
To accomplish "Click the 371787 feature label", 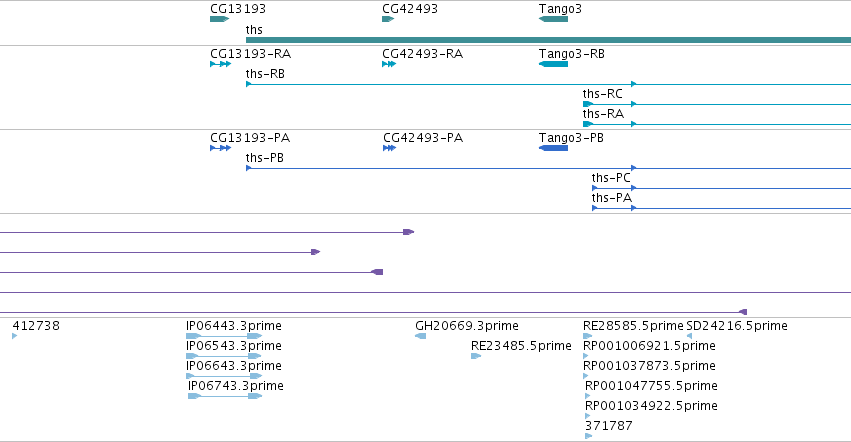I will point(608,426).
